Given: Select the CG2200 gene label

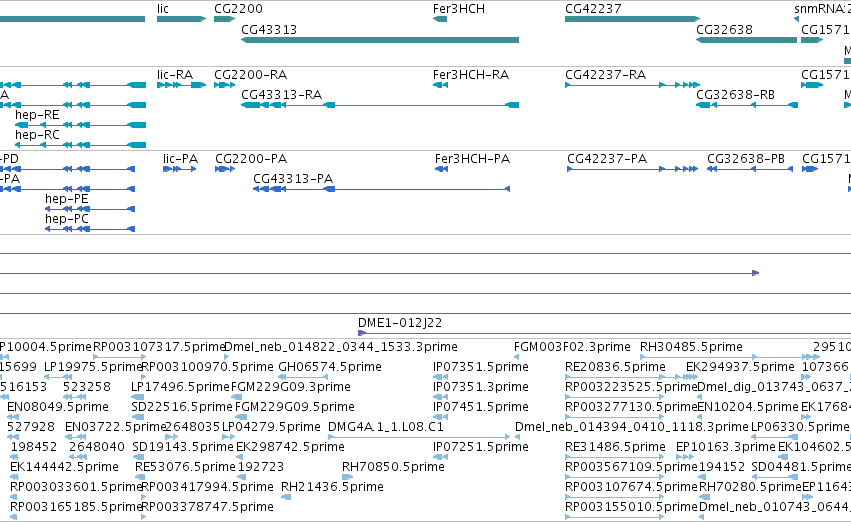Looking at the screenshot, I should tap(238, 9).
